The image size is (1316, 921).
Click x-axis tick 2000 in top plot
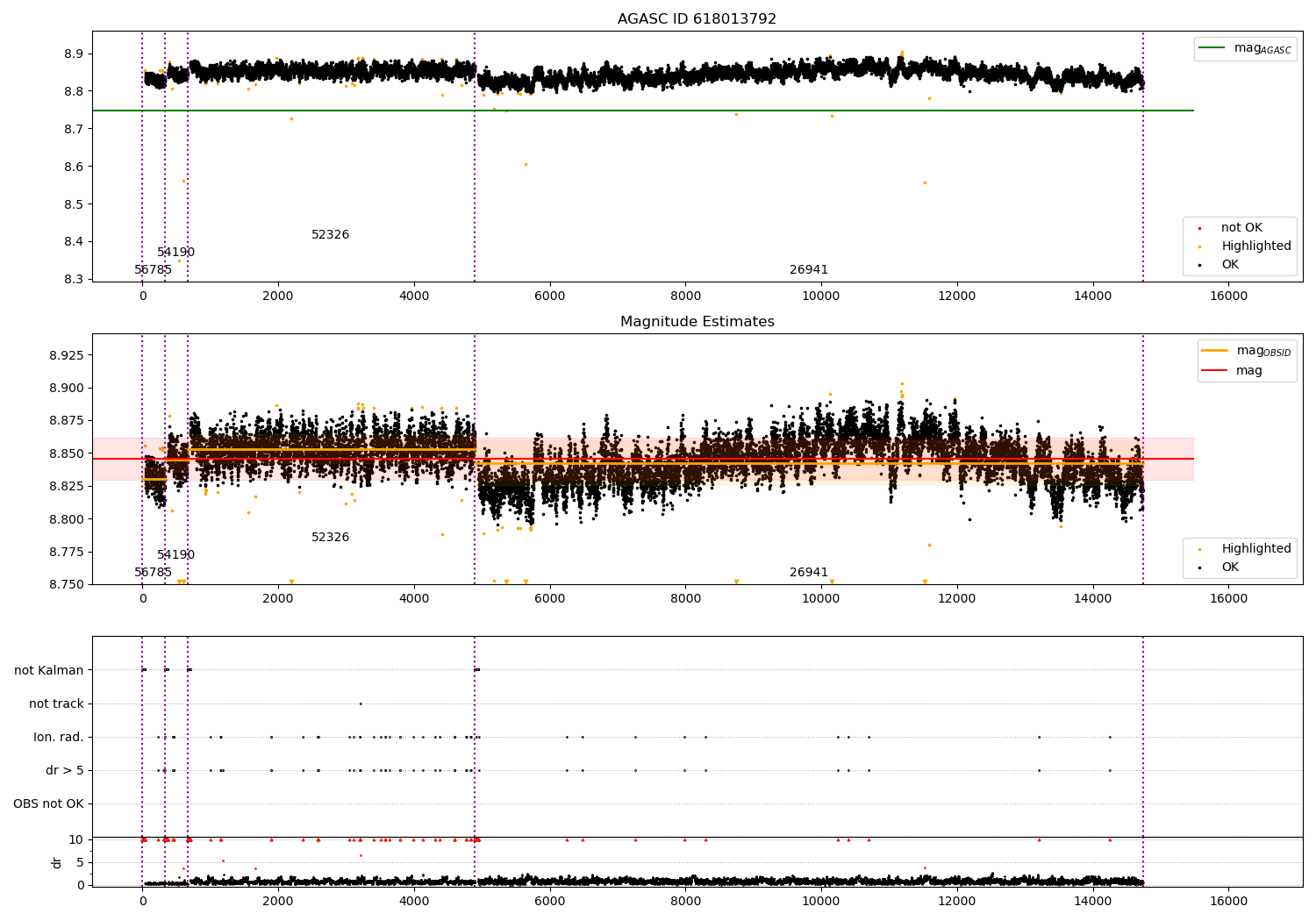pyautogui.click(x=278, y=296)
